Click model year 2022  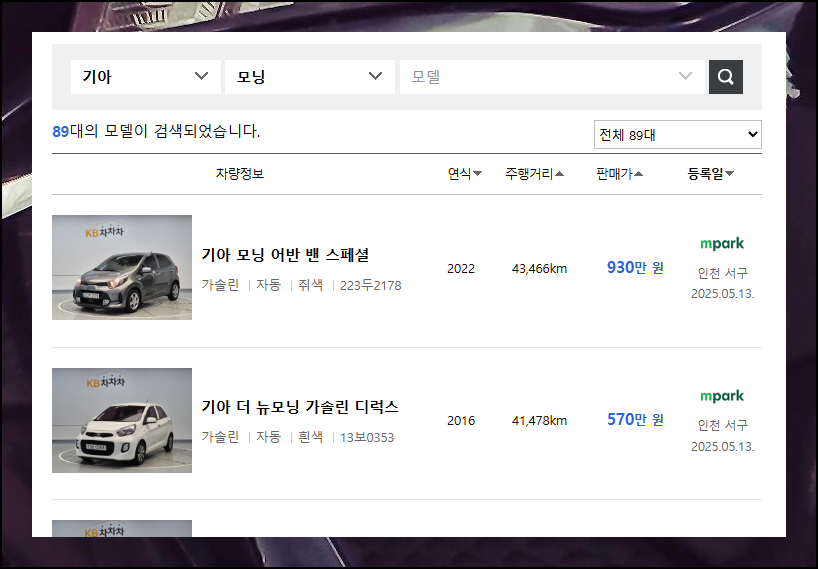coord(461,269)
